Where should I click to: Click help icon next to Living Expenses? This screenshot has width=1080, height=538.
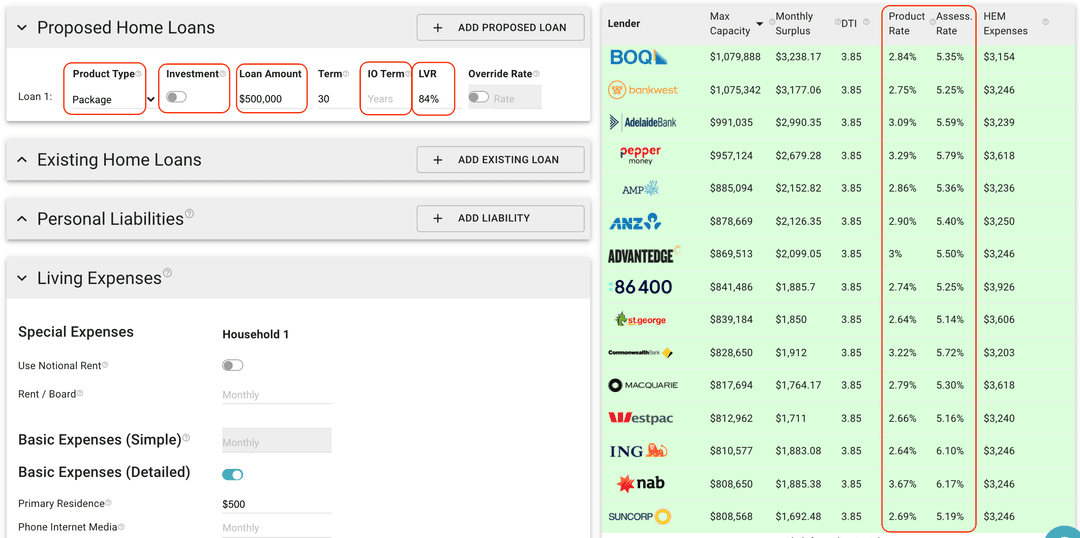tap(167, 273)
